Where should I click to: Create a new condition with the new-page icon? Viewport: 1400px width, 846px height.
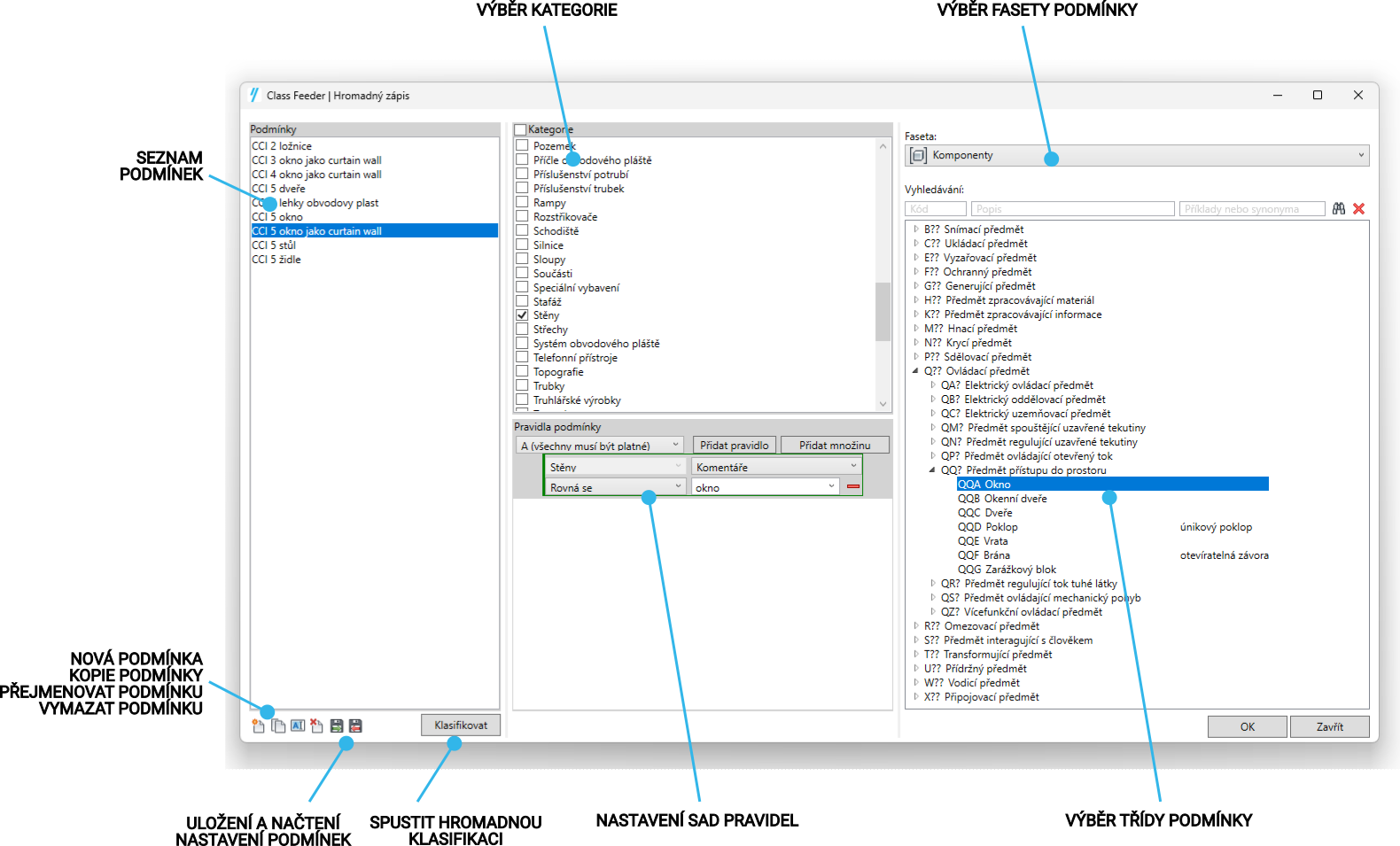click(258, 726)
